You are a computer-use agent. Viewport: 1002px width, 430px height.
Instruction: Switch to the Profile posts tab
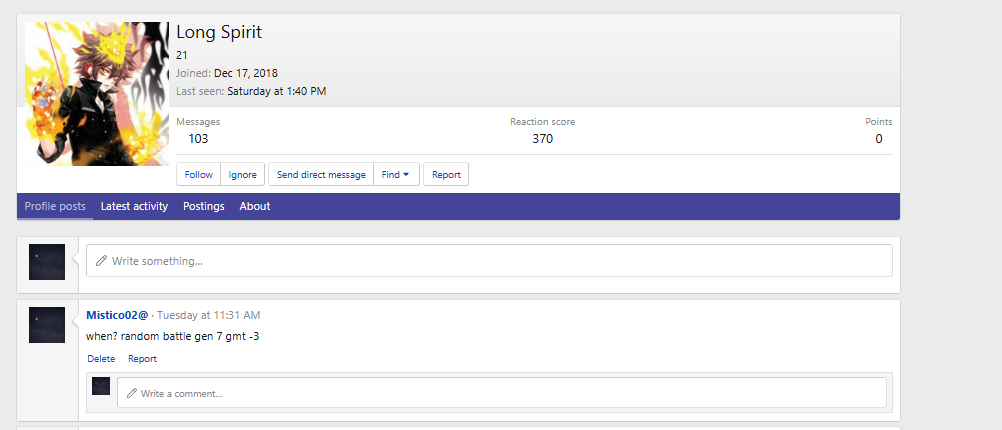(55, 206)
